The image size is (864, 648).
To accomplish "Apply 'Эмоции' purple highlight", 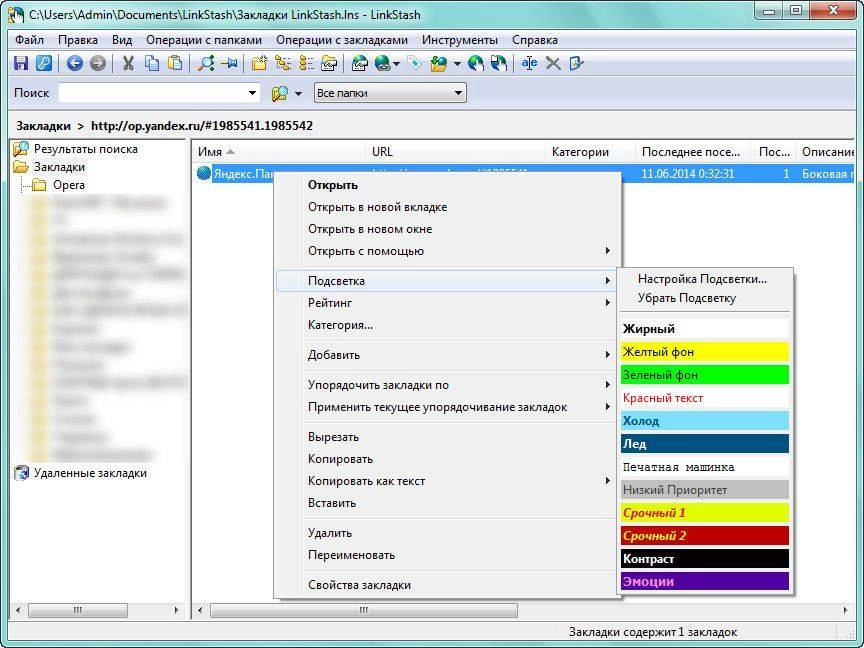I will pos(704,581).
